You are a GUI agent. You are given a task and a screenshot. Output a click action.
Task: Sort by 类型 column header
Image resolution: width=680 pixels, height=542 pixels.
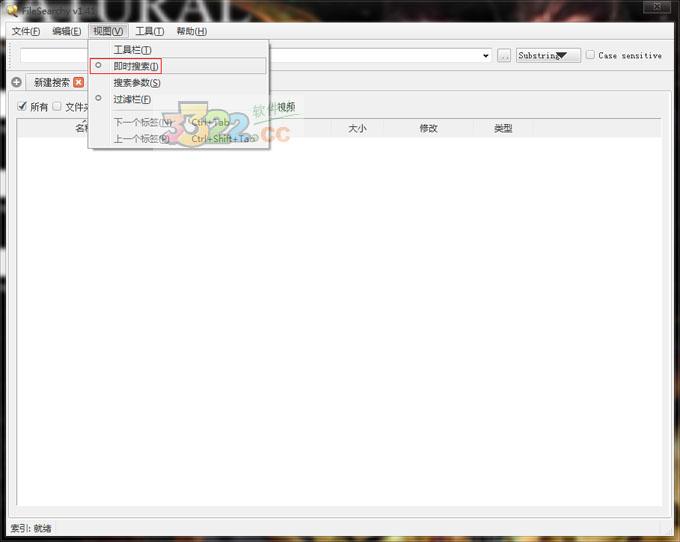pyautogui.click(x=503, y=128)
